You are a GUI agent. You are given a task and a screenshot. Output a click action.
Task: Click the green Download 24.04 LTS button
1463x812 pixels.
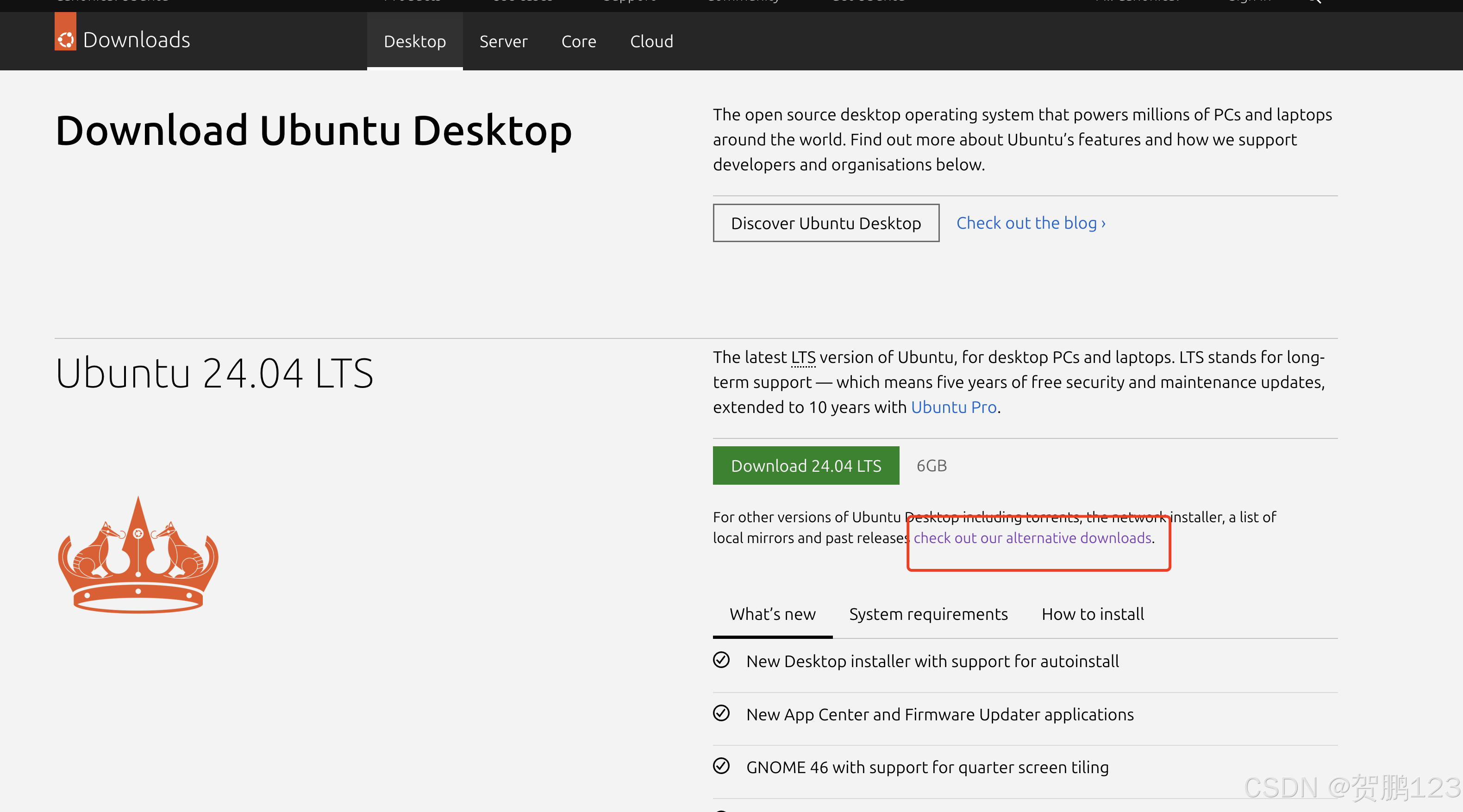806,466
